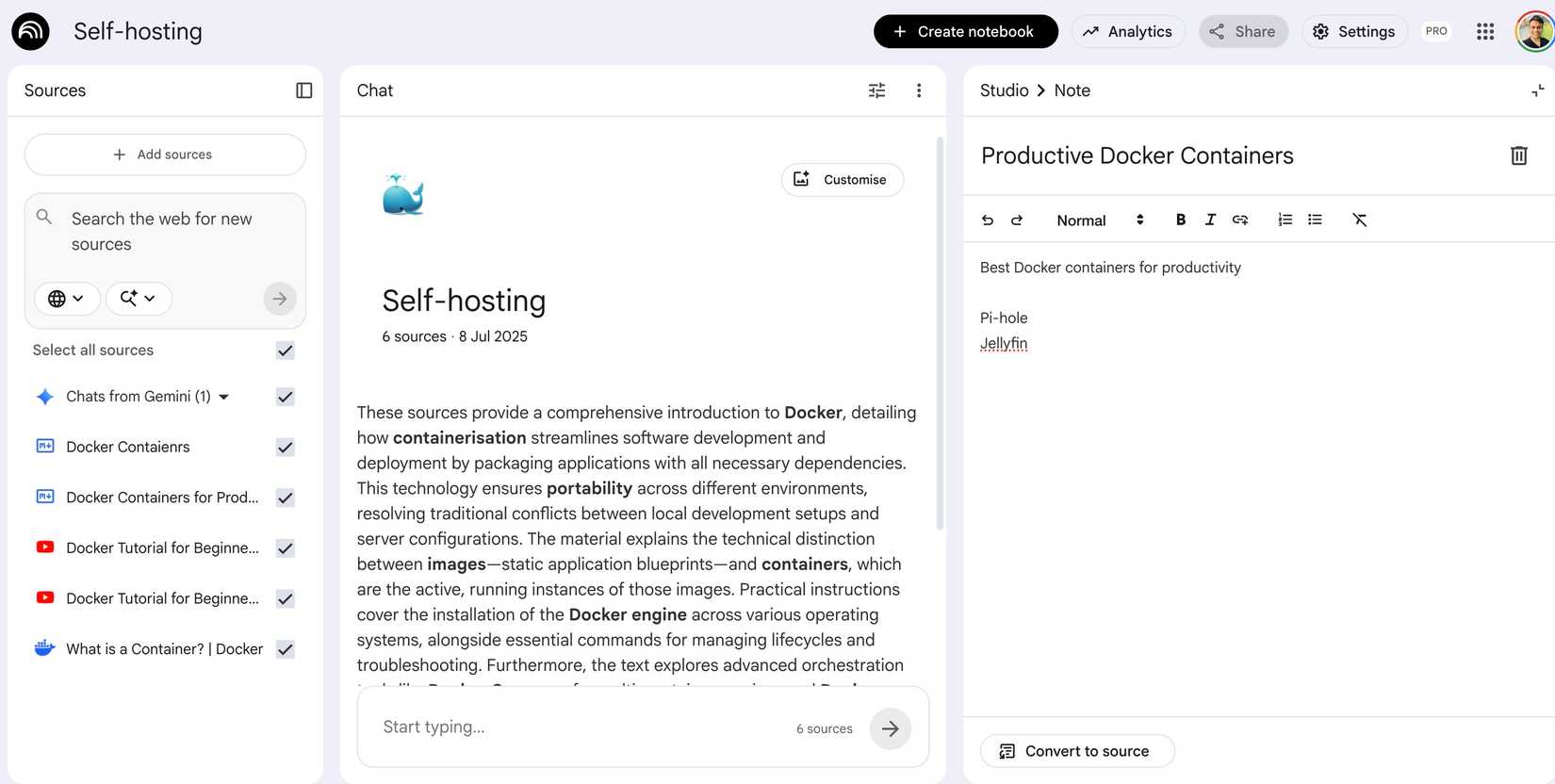Viewport: 1555px width, 784px height.
Task: Open the Chat three-dot options menu
Action: click(919, 90)
